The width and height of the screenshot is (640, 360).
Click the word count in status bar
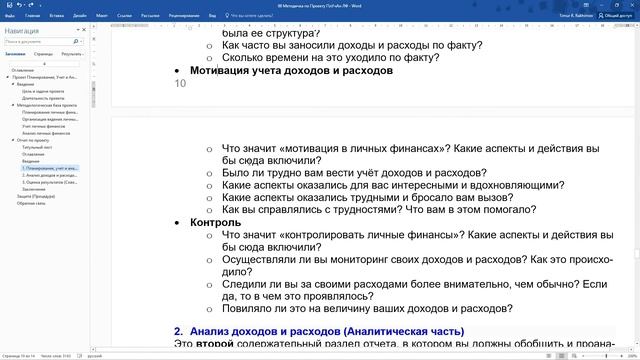(x=56, y=356)
